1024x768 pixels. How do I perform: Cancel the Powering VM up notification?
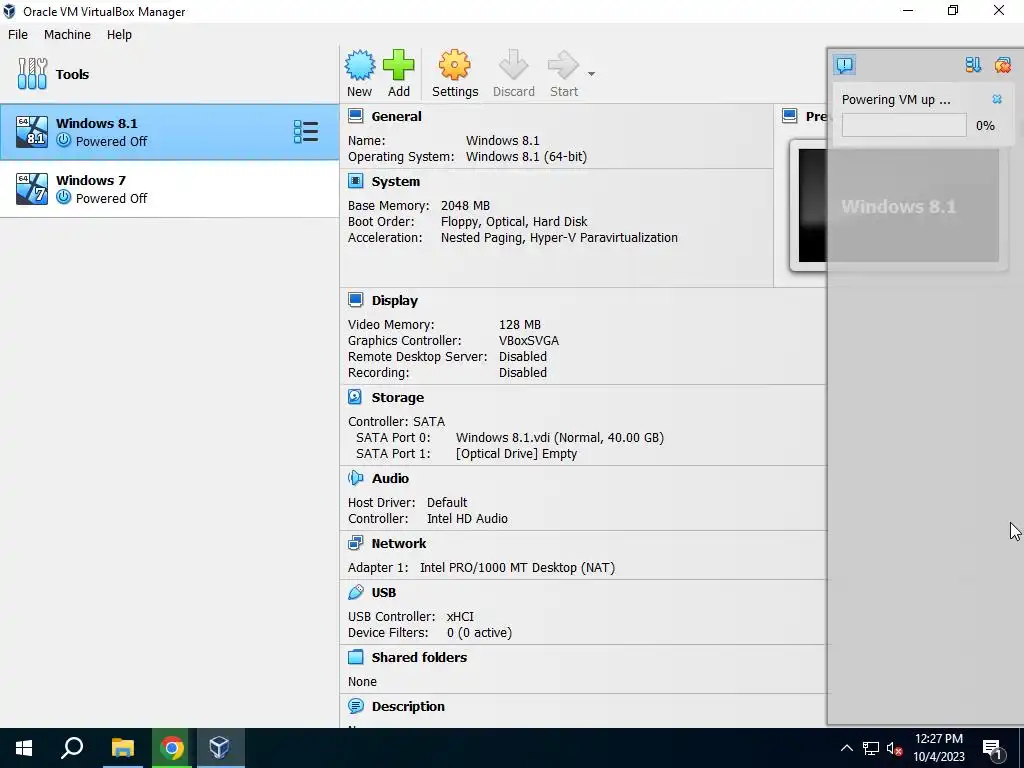click(997, 99)
